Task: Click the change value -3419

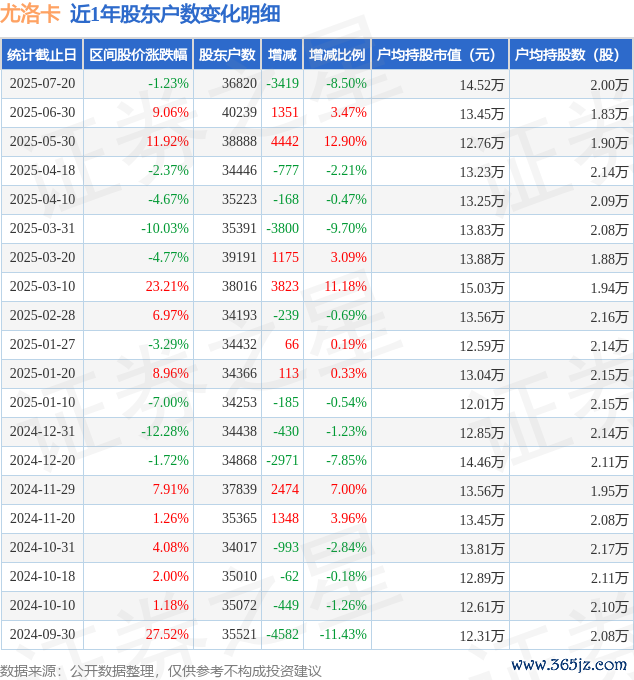Action: tap(282, 83)
